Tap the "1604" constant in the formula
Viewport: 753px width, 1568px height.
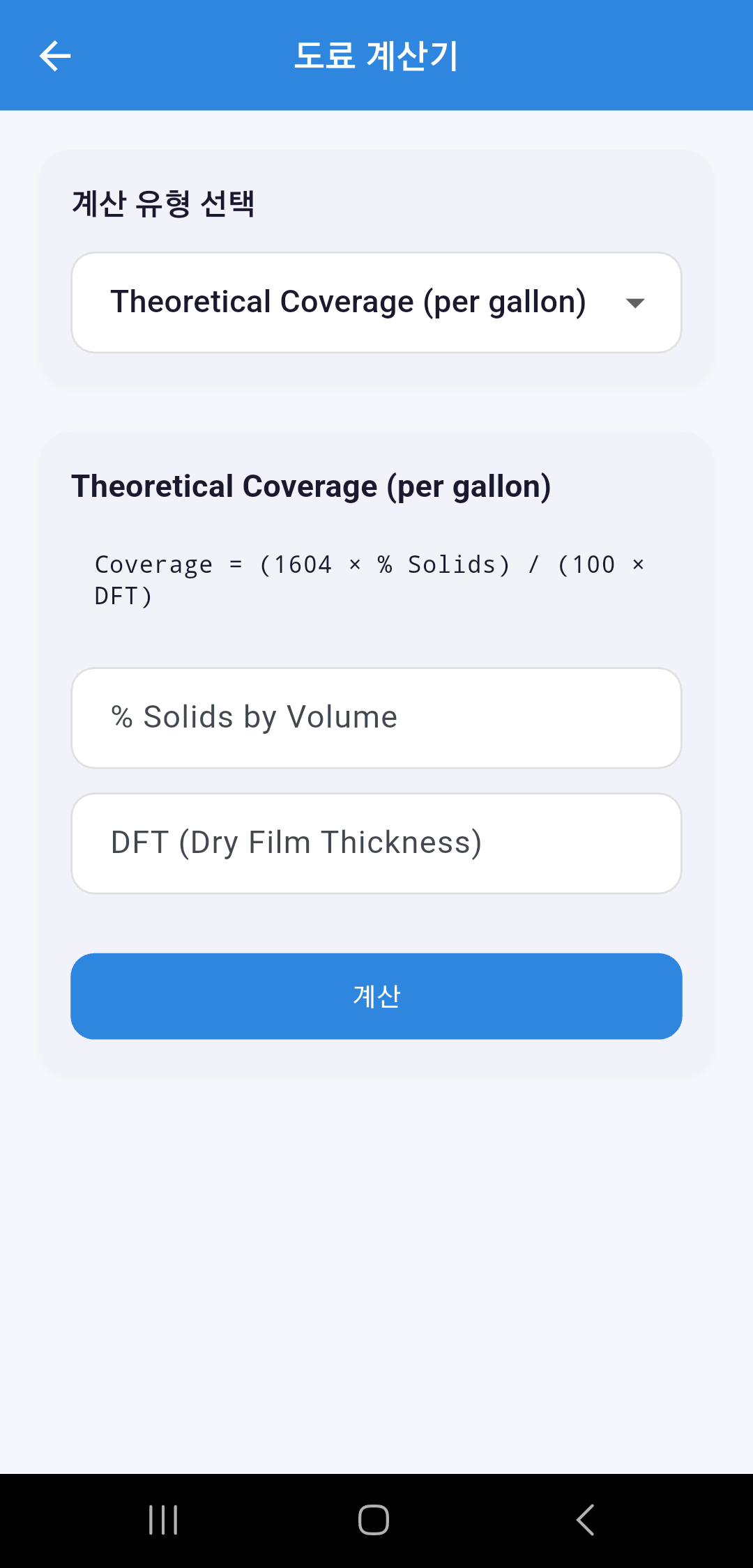[x=302, y=564]
